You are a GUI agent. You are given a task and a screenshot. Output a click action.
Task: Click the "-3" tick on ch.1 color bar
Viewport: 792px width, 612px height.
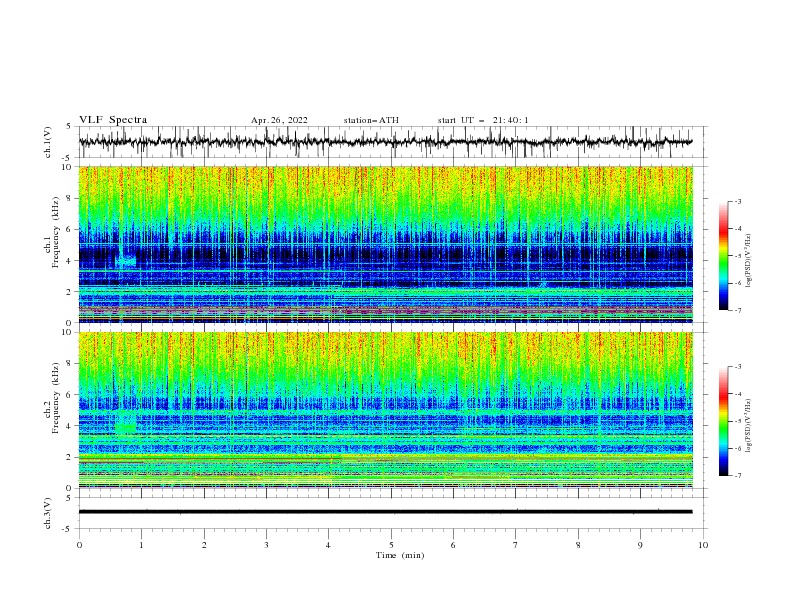coord(738,201)
